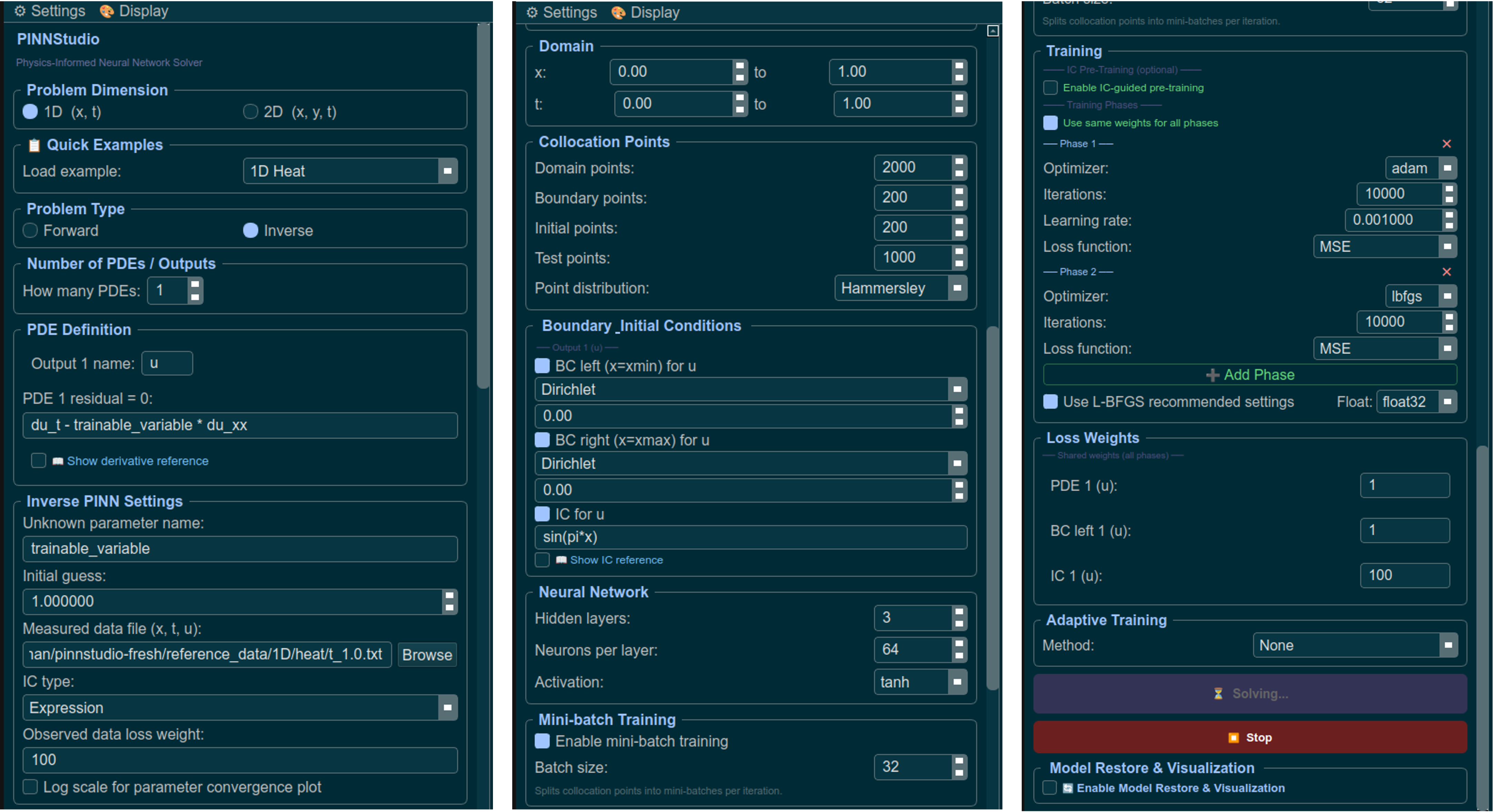1494x812 pixels.
Task: Enable IC-guided pre-training checkbox
Action: 1050,87
